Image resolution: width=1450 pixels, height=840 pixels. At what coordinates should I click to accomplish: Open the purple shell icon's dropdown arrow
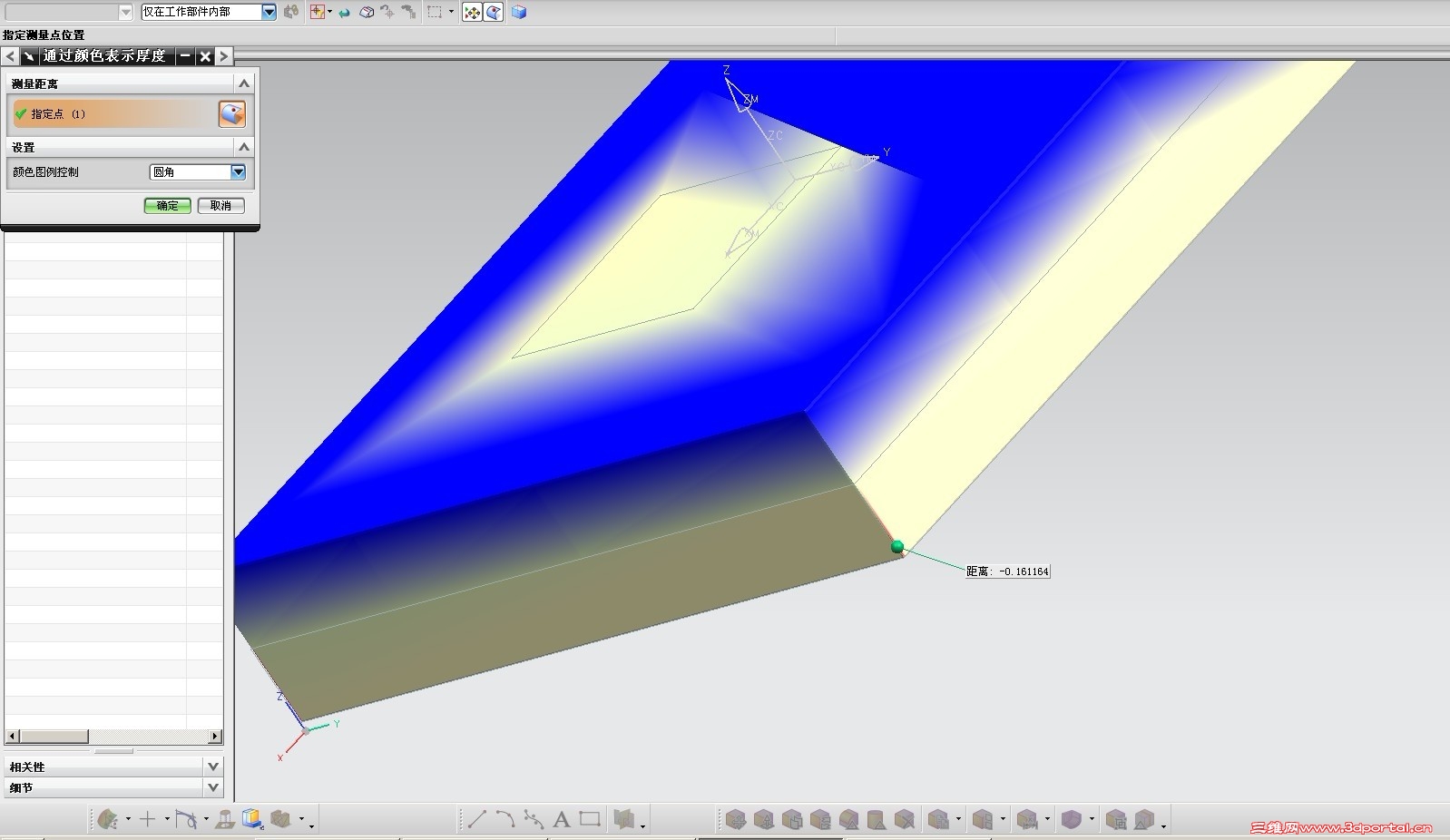point(1092,820)
